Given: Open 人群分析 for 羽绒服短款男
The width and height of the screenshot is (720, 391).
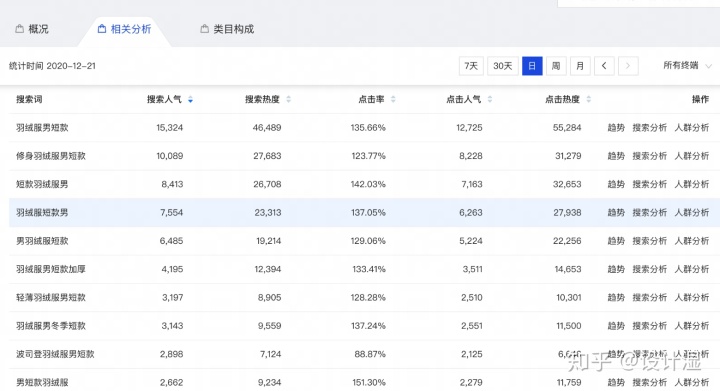Looking at the screenshot, I should (692, 213).
